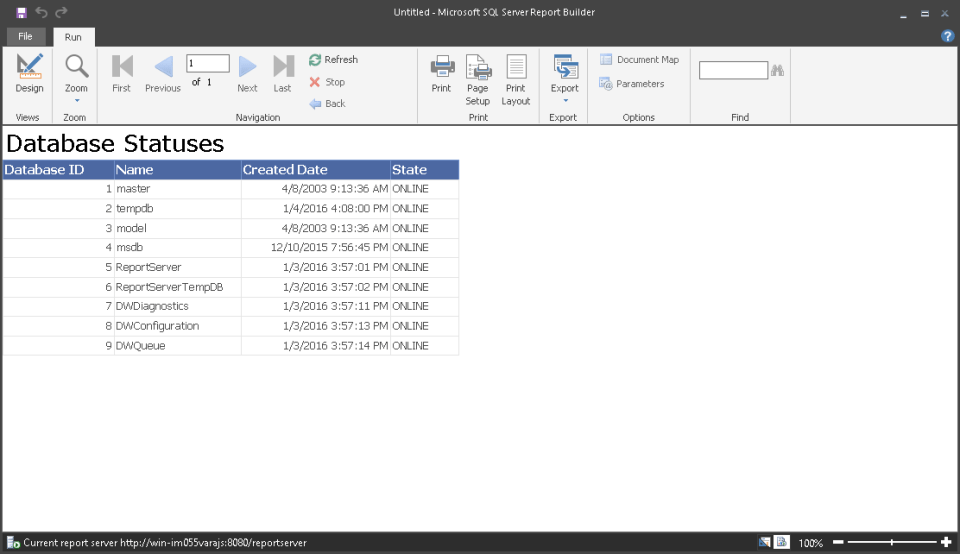Toggle the Parameters pane
The width and height of the screenshot is (960, 554).
click(631, 84)
